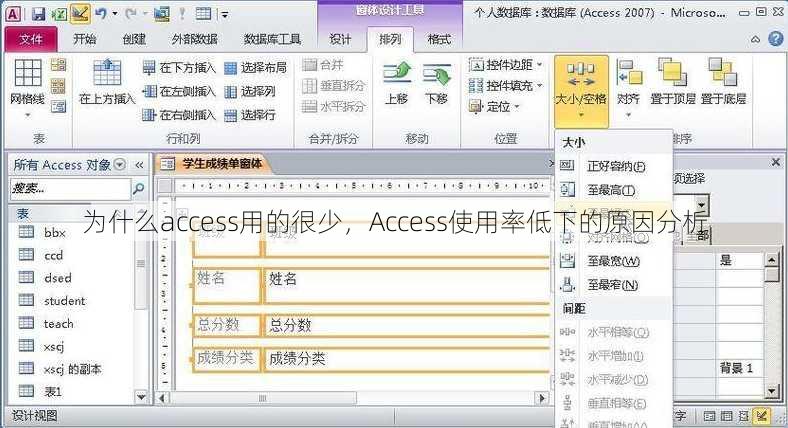Click 置于底层 send to back
This screenshot has height=428, width=788.
click(x=723, y=82)
